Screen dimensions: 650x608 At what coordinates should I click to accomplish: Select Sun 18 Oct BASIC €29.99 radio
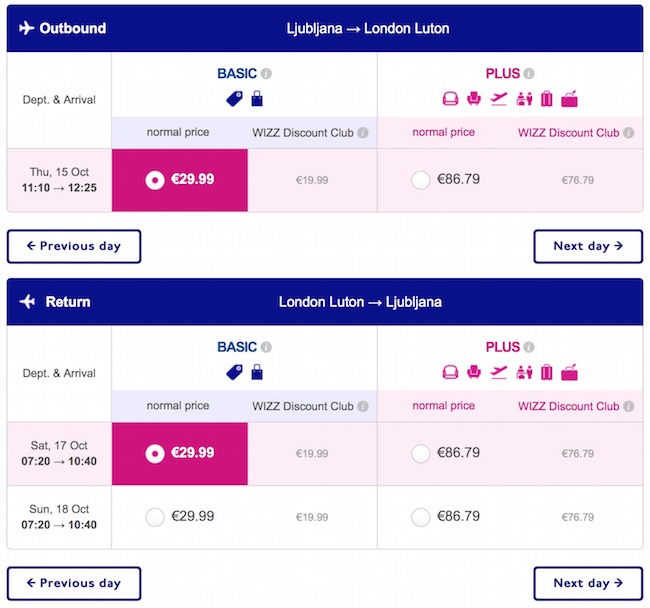coord(155,517)
